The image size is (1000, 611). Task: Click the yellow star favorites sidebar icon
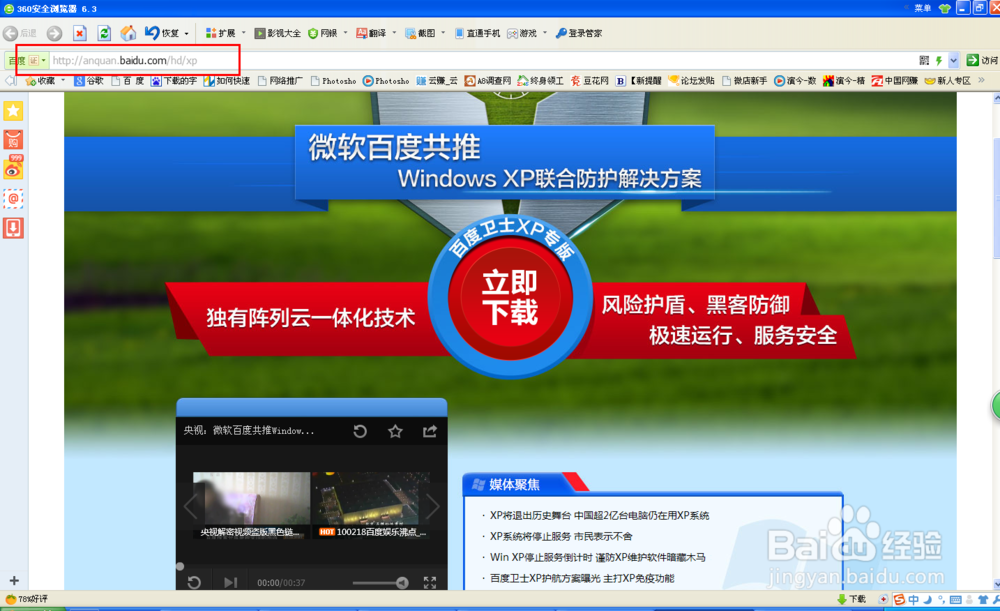[13, 111]
